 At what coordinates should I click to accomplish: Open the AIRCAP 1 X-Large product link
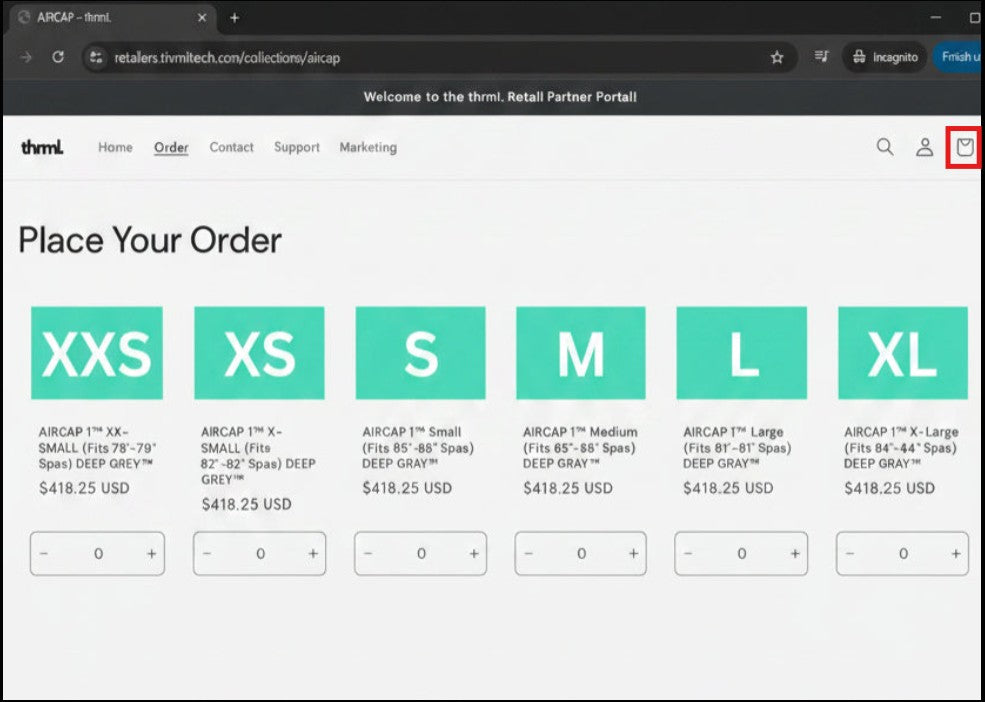(901, 447)
